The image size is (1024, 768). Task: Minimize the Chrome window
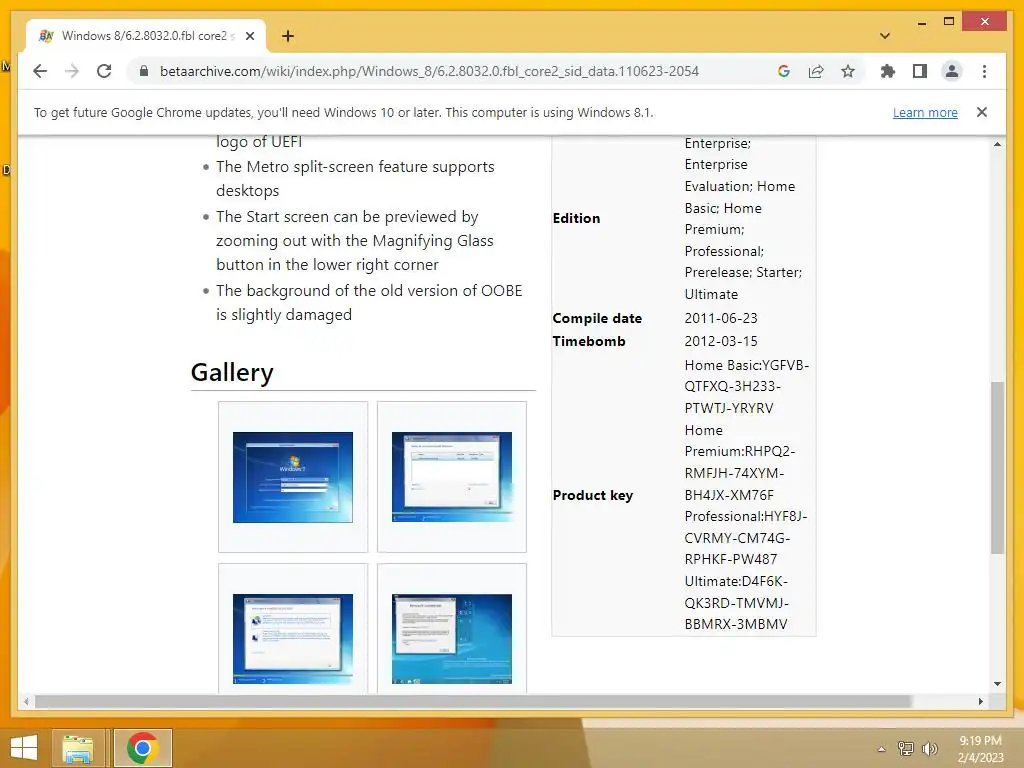coord(921,22)
